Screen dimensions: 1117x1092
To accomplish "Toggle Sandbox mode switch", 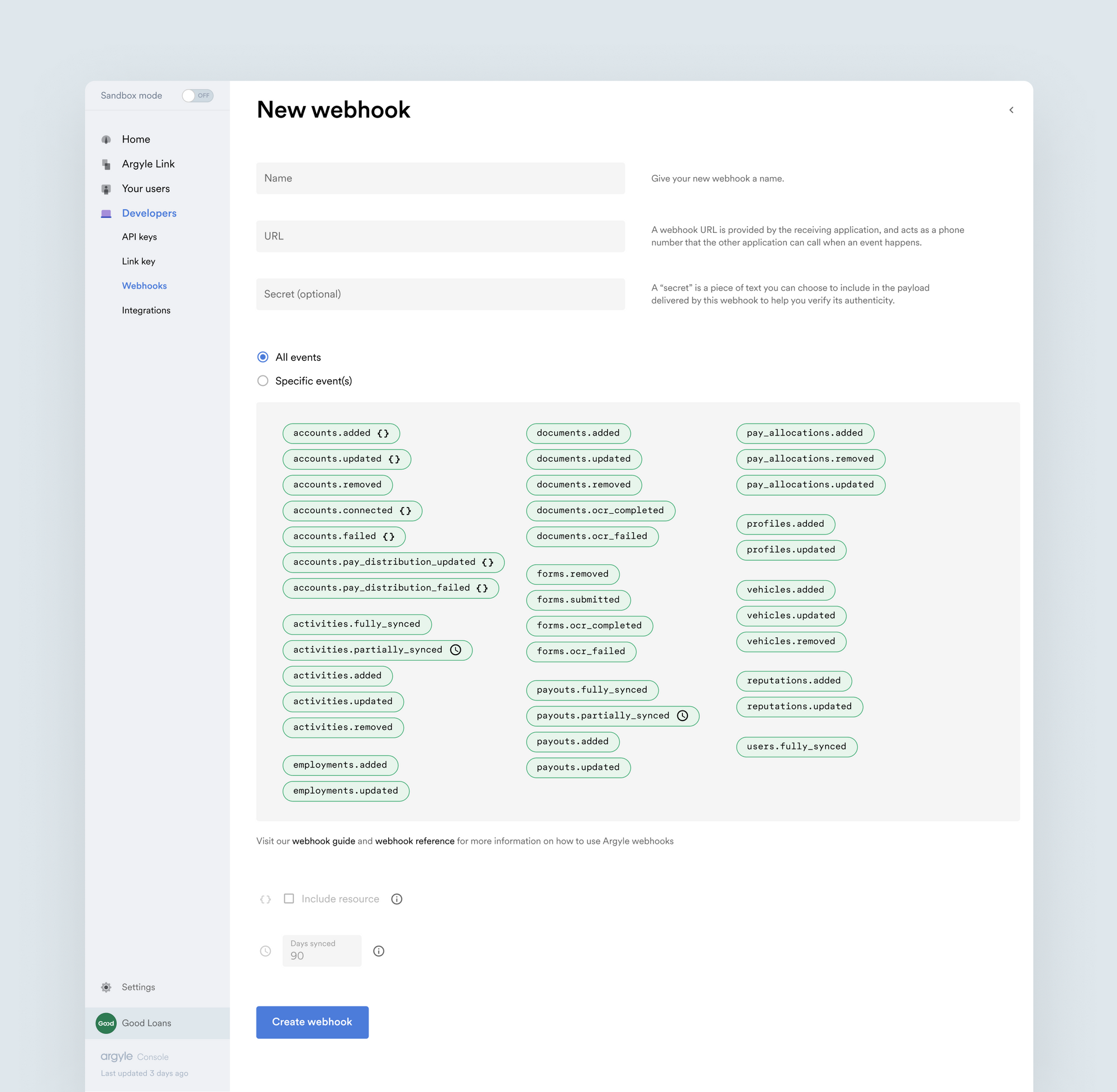I will pos(197,96).
